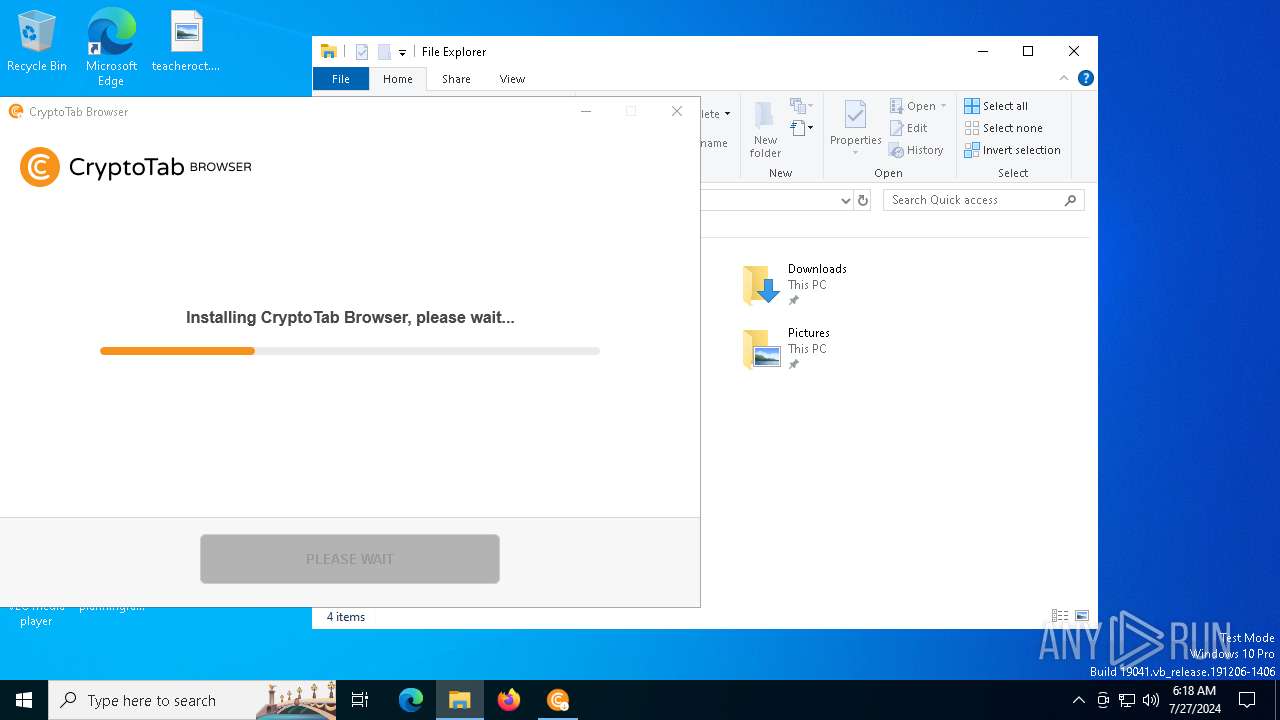Show hidden system tray icons

tap(1078, 700)
